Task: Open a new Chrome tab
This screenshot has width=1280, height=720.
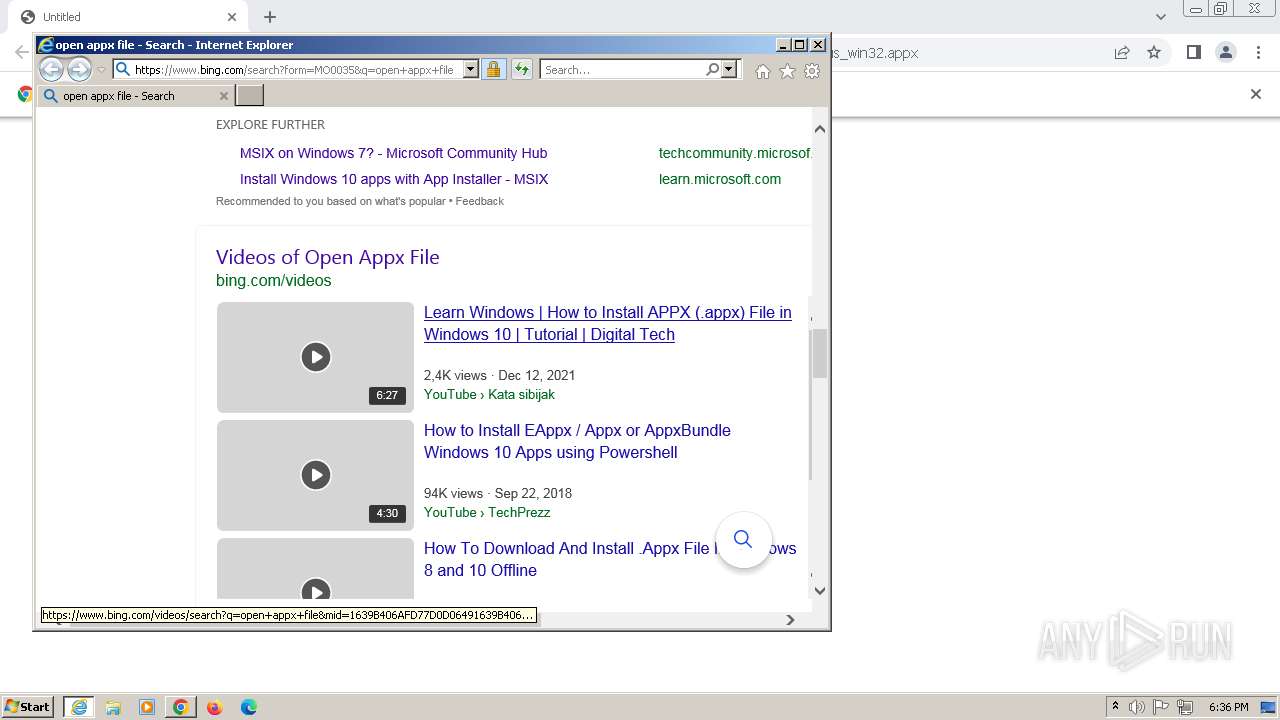Action: (270, 17)
